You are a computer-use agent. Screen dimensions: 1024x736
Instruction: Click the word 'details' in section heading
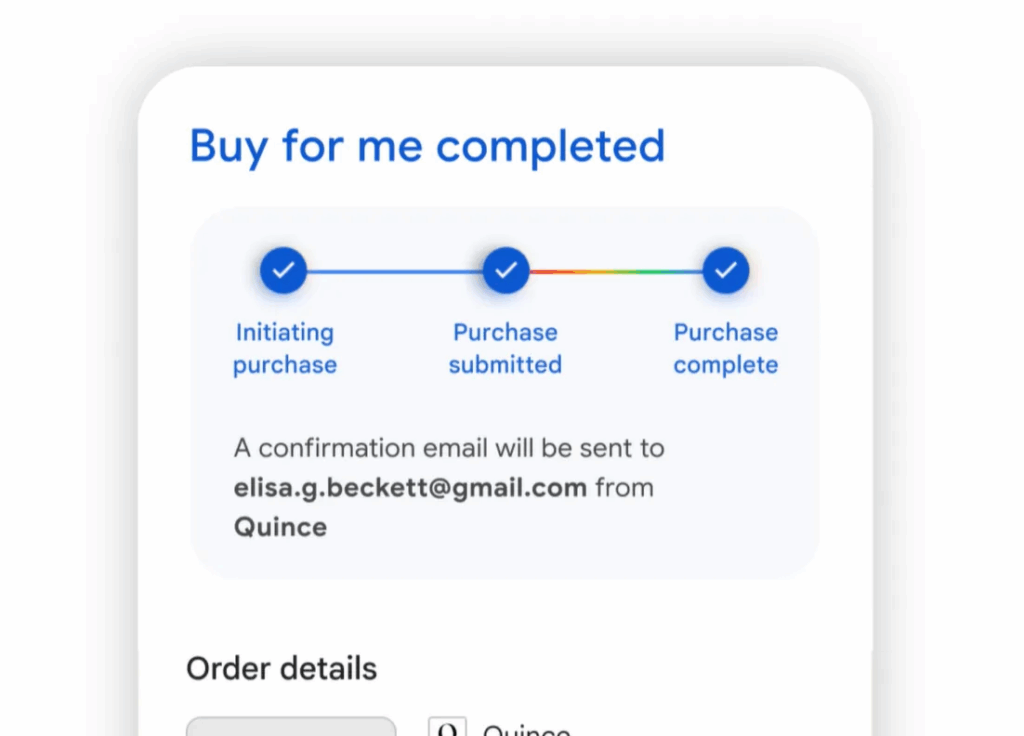pos(329,669)
